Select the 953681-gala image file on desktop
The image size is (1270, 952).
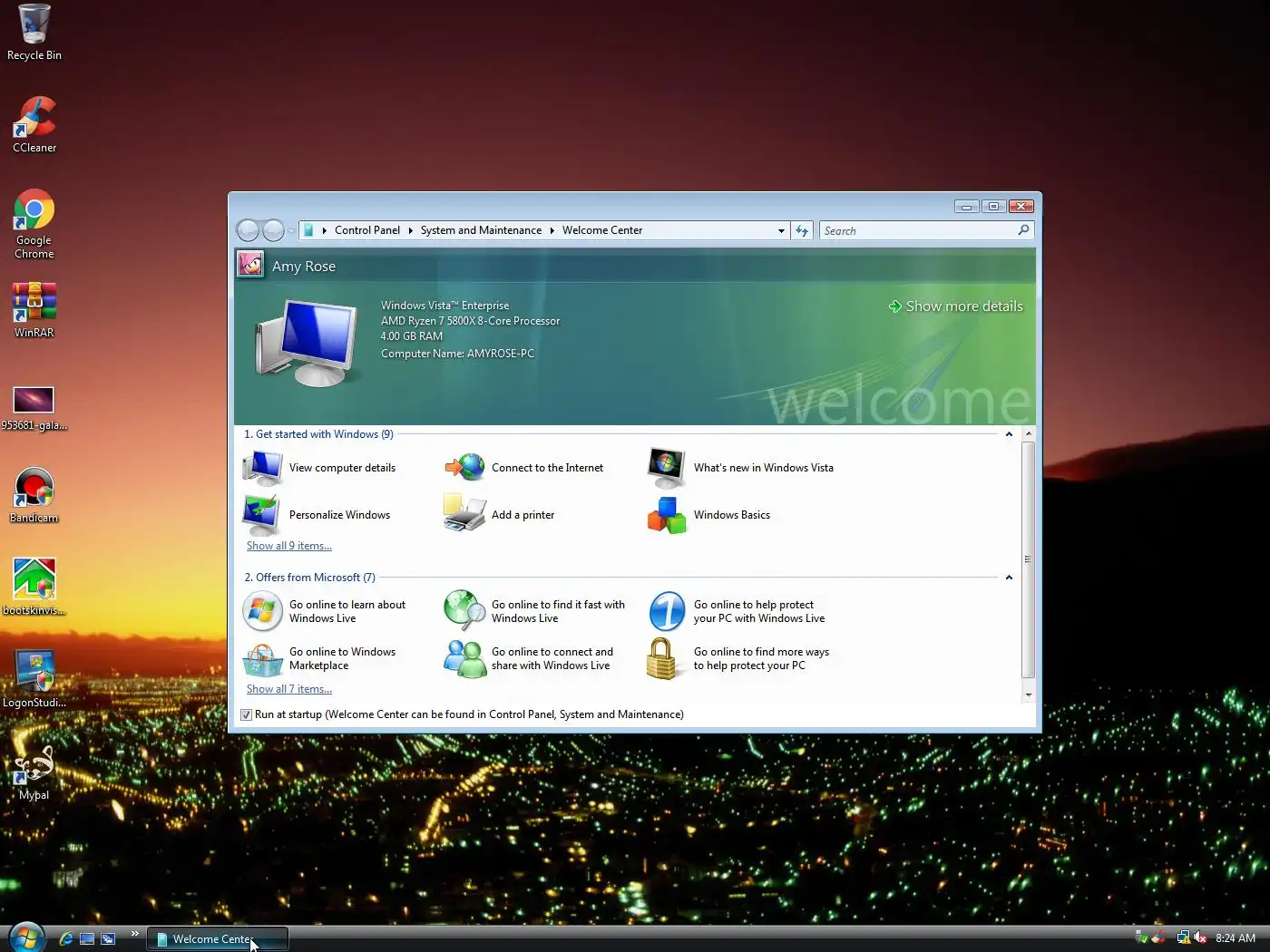pyautogui.click(x=34, y=408)
